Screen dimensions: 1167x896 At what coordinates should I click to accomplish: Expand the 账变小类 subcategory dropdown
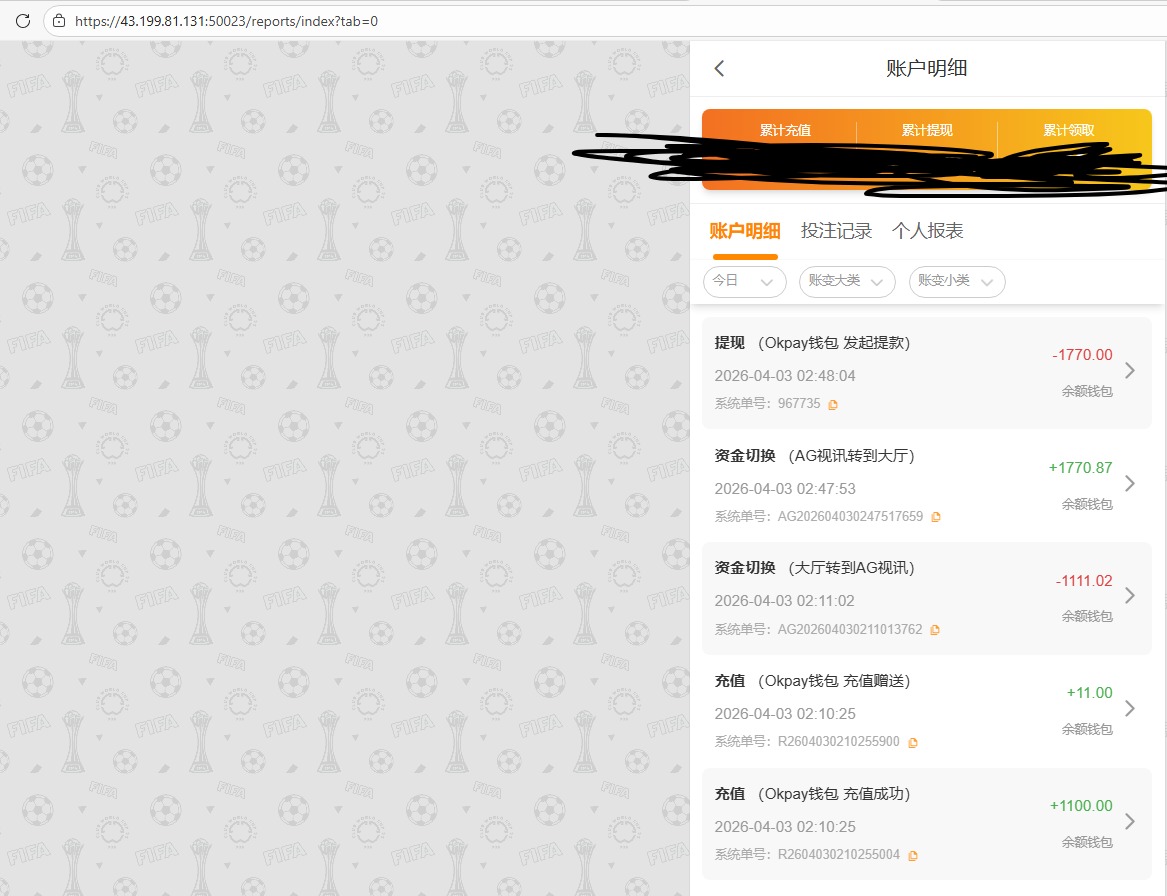(956, 281)
